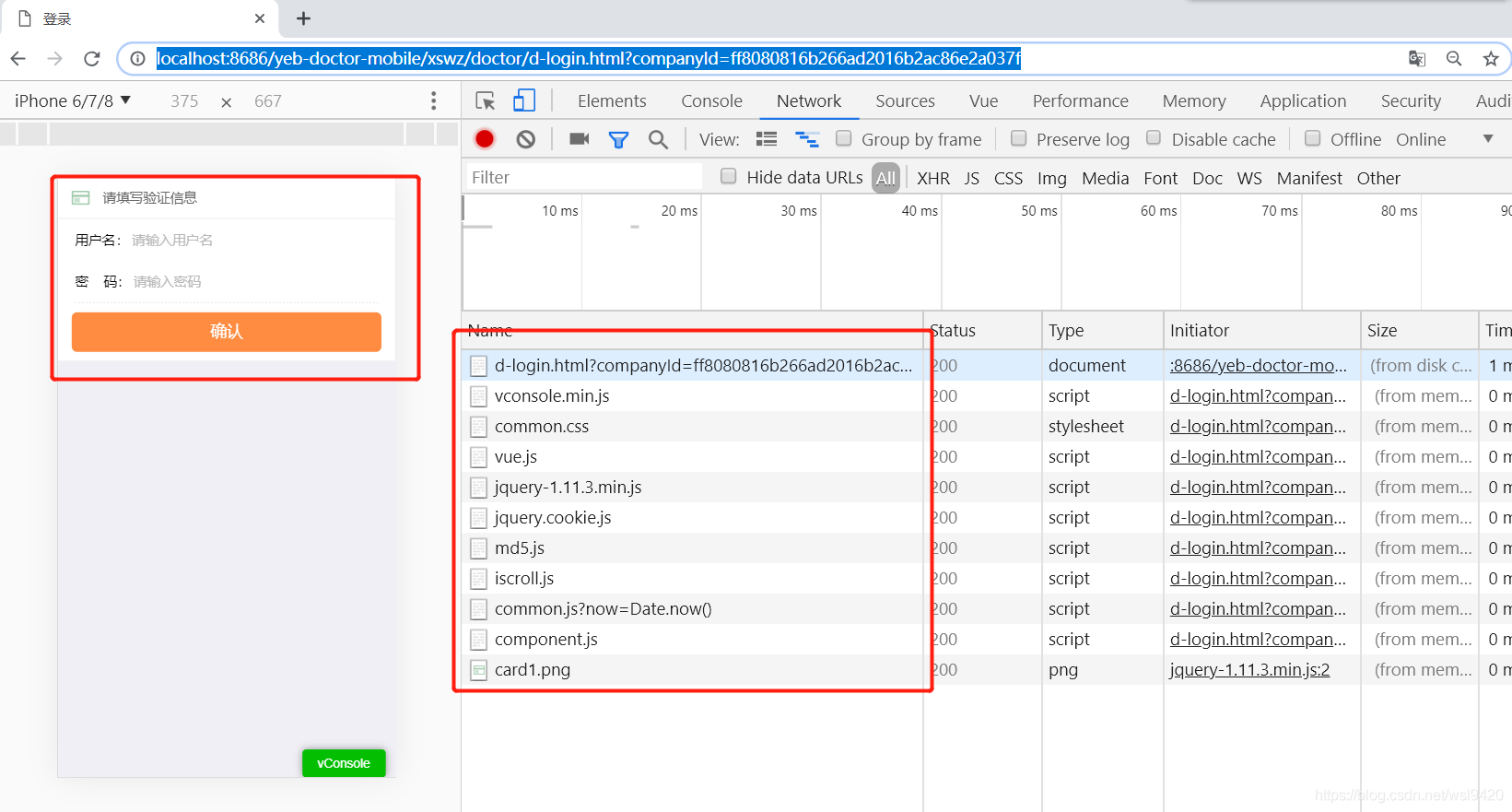Image resolution: width=1512 pixels, height=812 pixels.
Task: Filter requests by XHR
Action: 933,178
